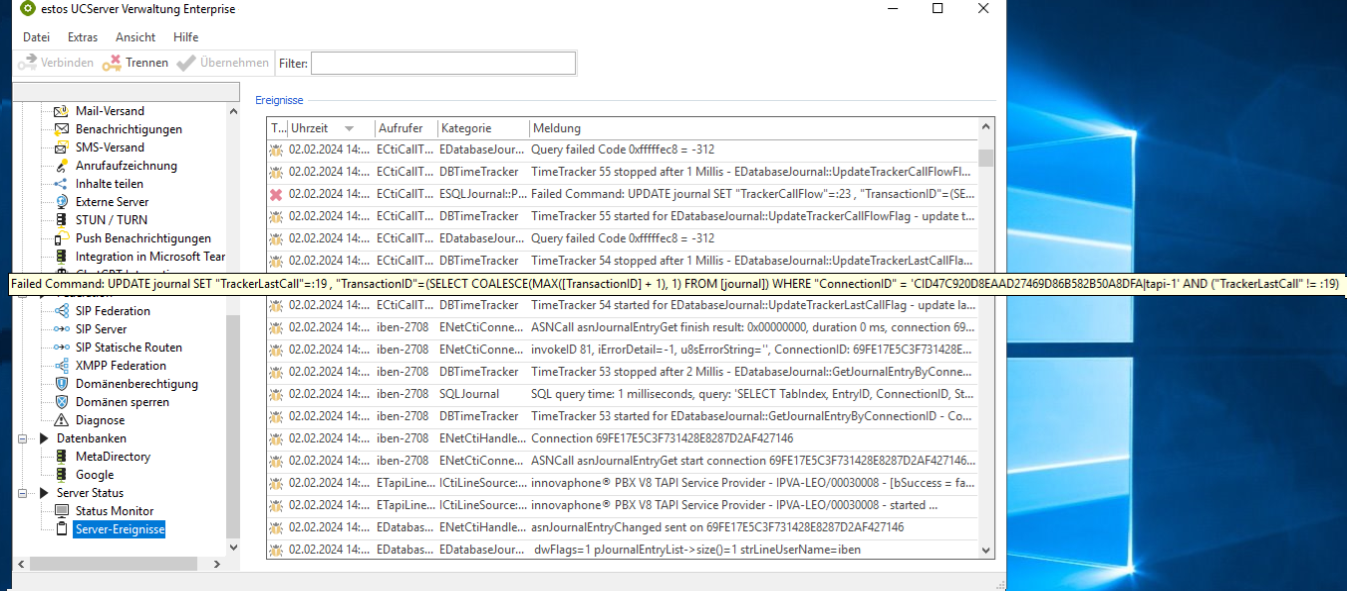Click the Status Monitor screen icon
The image size is (1347, 591).
coord(61,511)
